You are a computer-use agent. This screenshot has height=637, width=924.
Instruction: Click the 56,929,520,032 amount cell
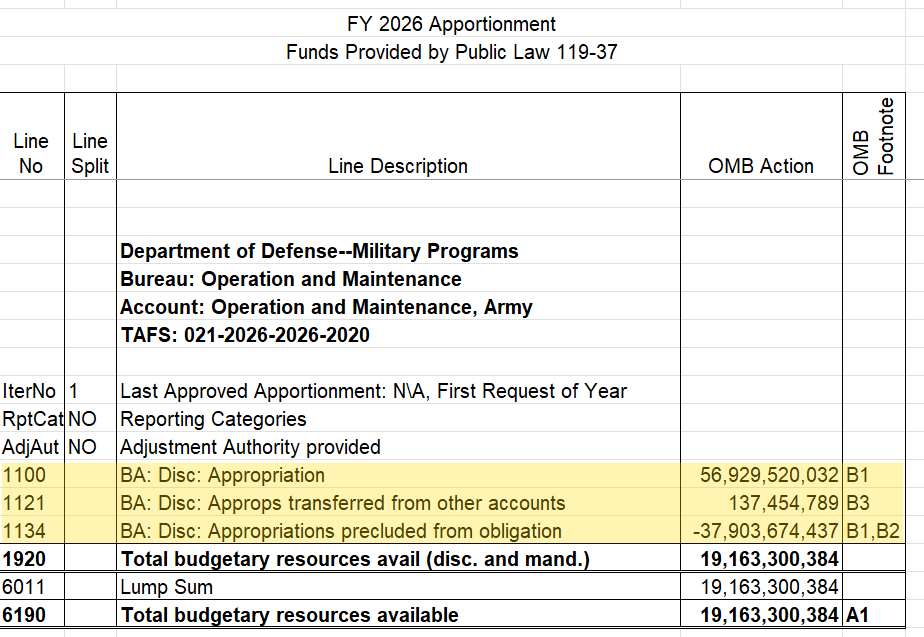point(761,475)
